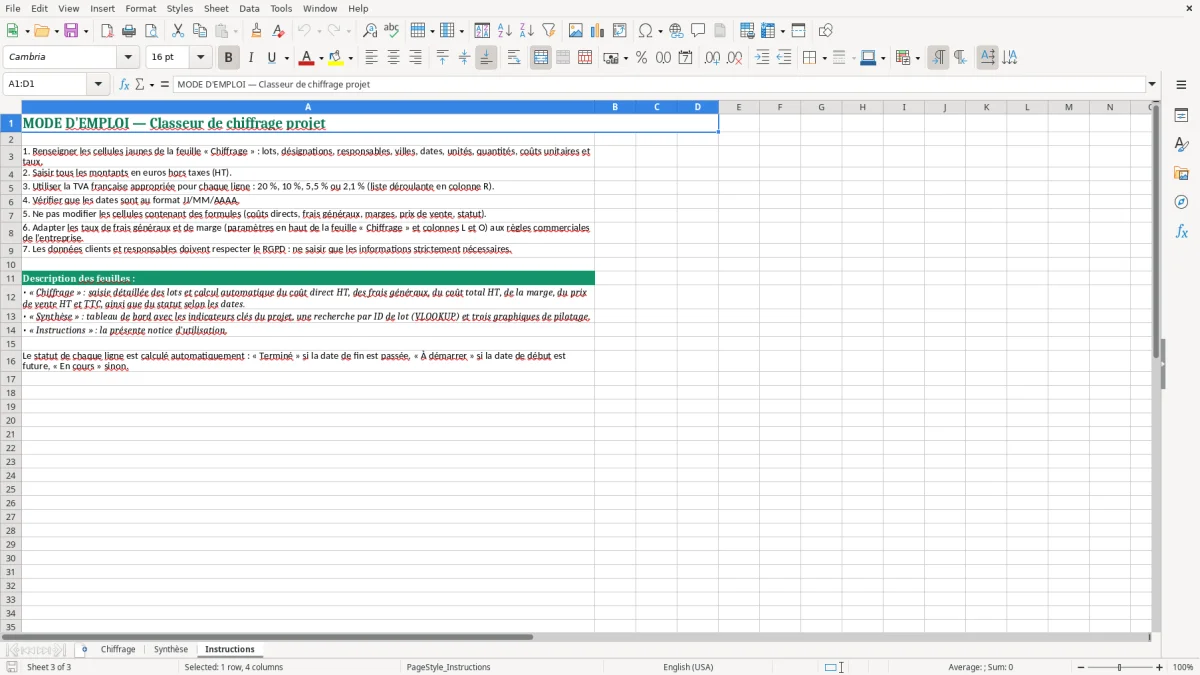Activate Clone Formatting paintbrush
1200x675 pixels.
click(256, 31)
